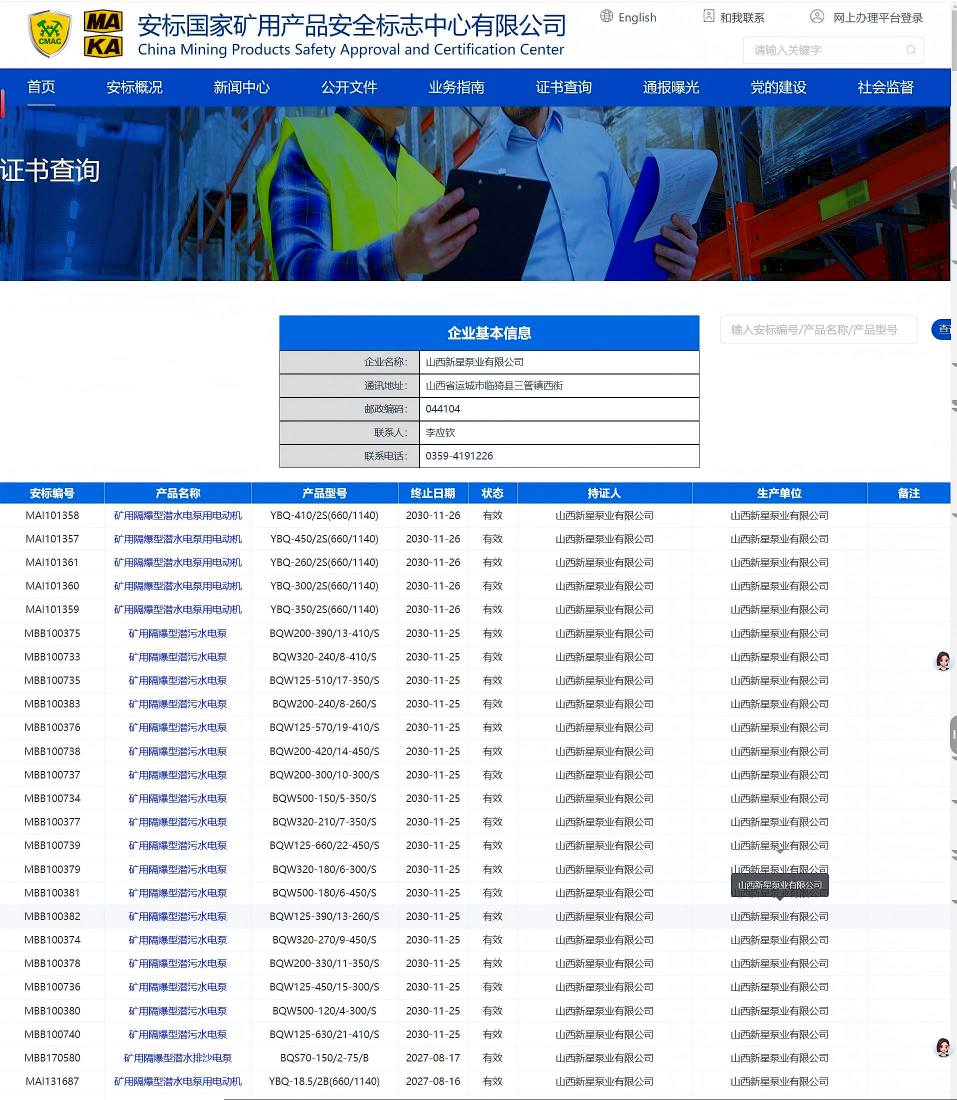The width and height of the screenshot is (957, 1100).
Task: Click the blue 查询 search button
Action: 943,329
